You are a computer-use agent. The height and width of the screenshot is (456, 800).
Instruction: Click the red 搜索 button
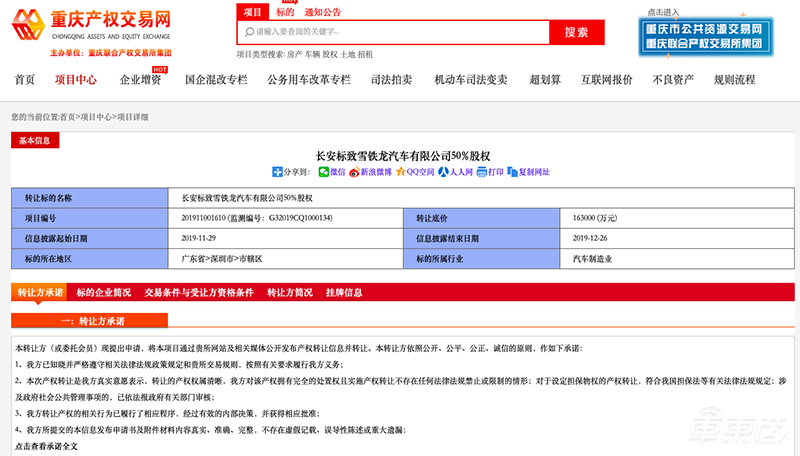pos(577,32)
